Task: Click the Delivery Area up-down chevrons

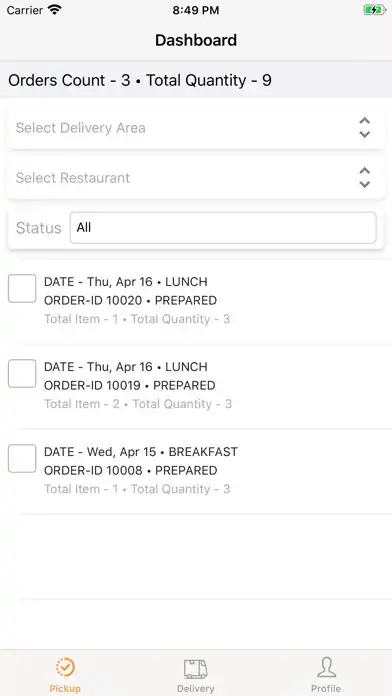Action: coord(364,128)
